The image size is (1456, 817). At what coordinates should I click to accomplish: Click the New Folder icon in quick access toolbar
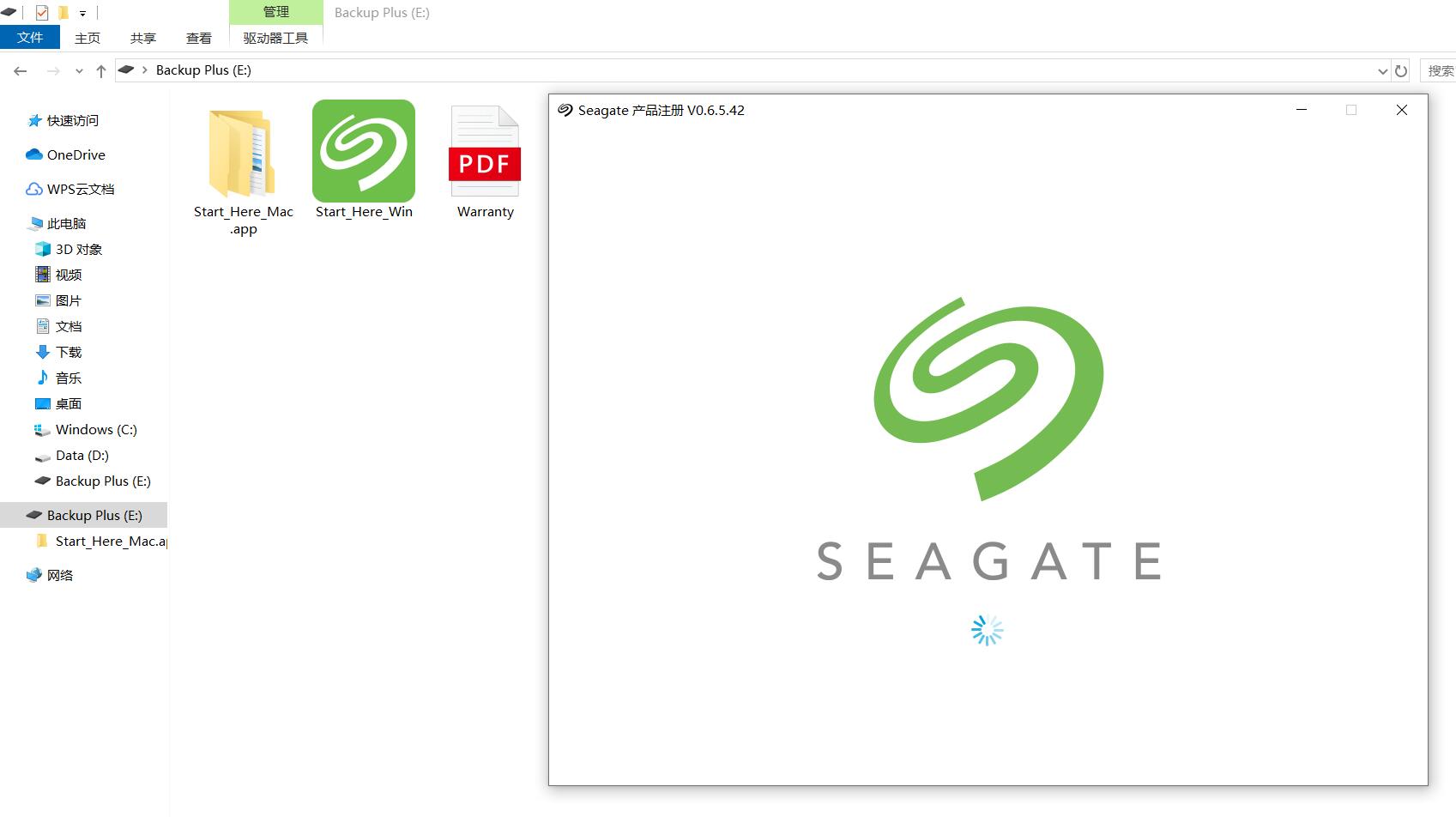click(x=63, y=13)
